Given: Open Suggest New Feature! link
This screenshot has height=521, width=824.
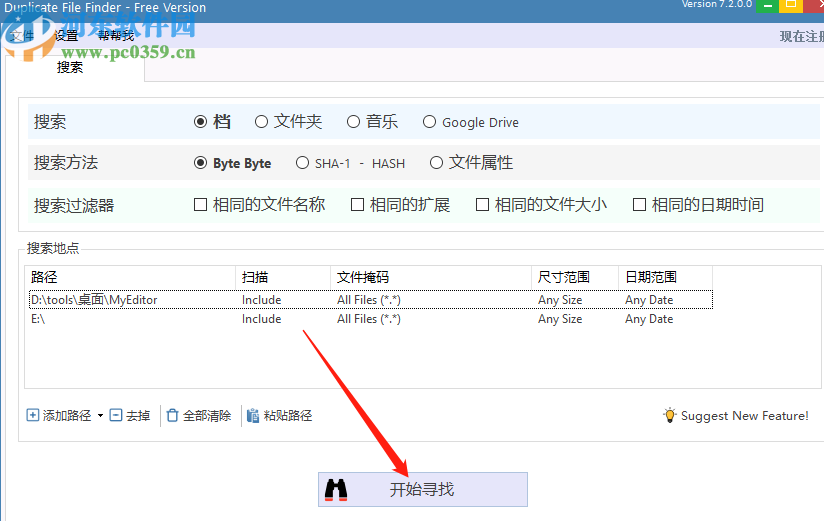Looking at the screenshot, I should pyautogui.click(x=745, y=416).
